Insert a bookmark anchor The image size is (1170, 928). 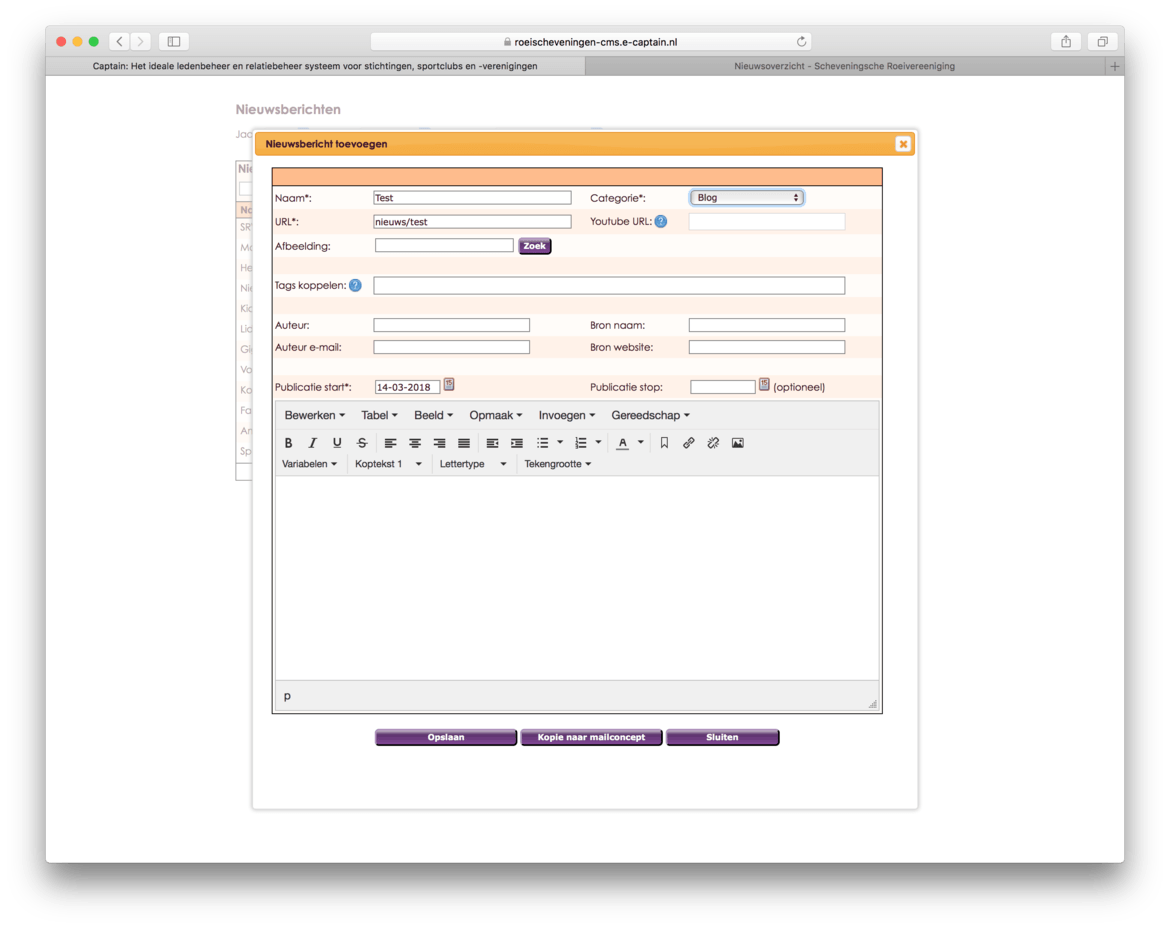point(664,443)
